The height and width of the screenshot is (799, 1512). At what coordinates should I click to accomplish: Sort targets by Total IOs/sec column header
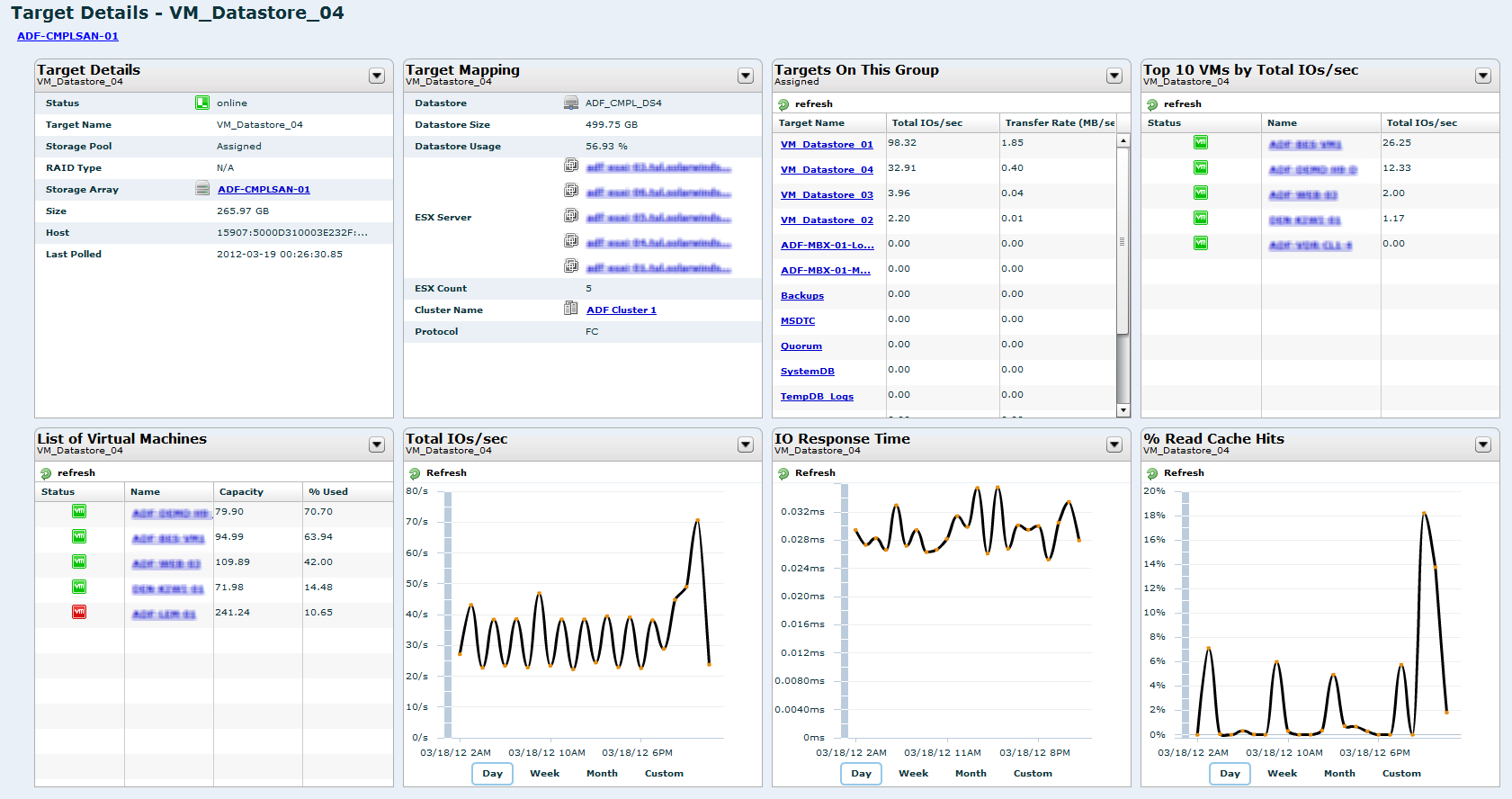tap(943, 123)
